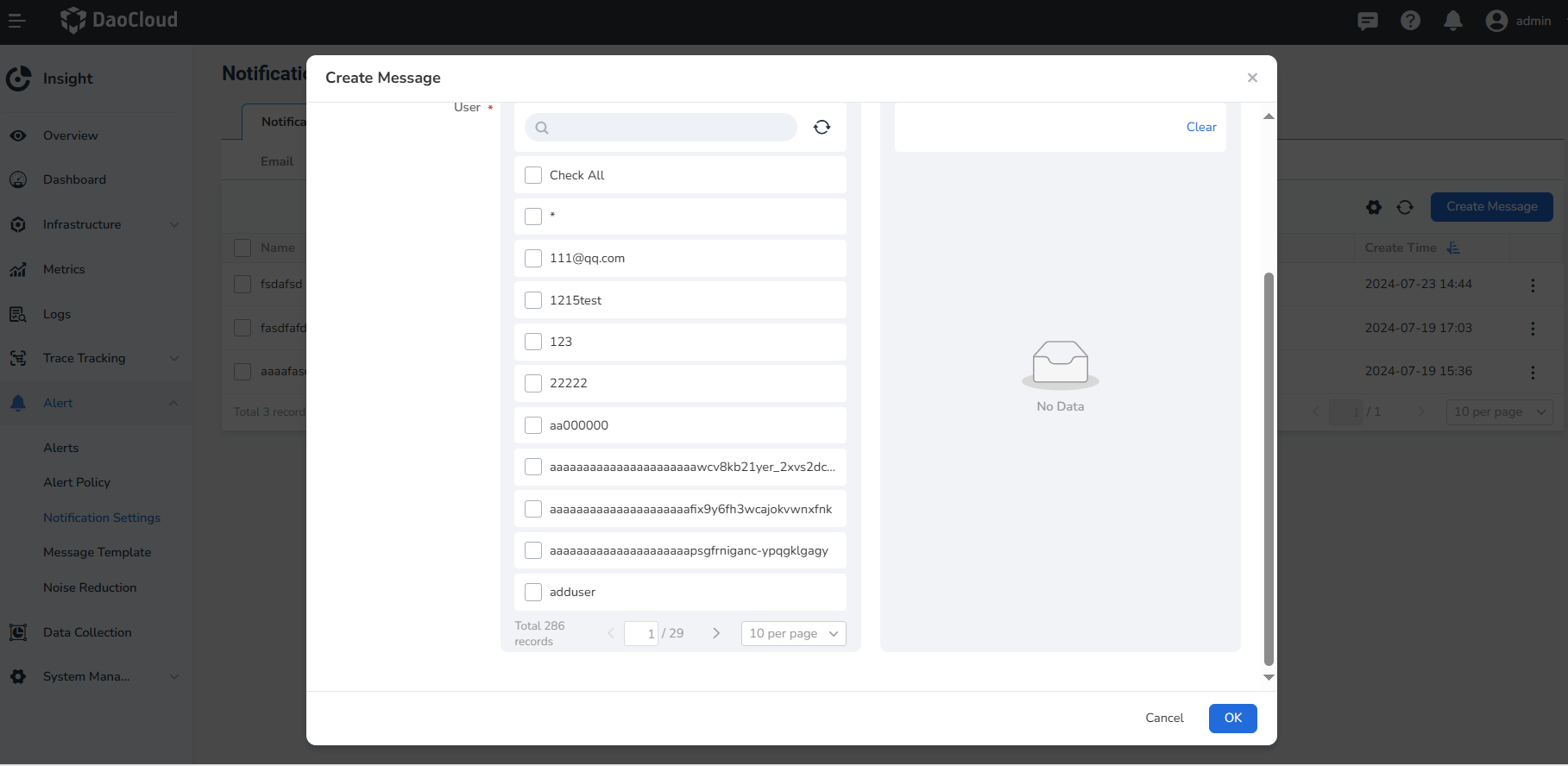
Task: Click the admin user avatar icon
Action: pos(1496,21)
